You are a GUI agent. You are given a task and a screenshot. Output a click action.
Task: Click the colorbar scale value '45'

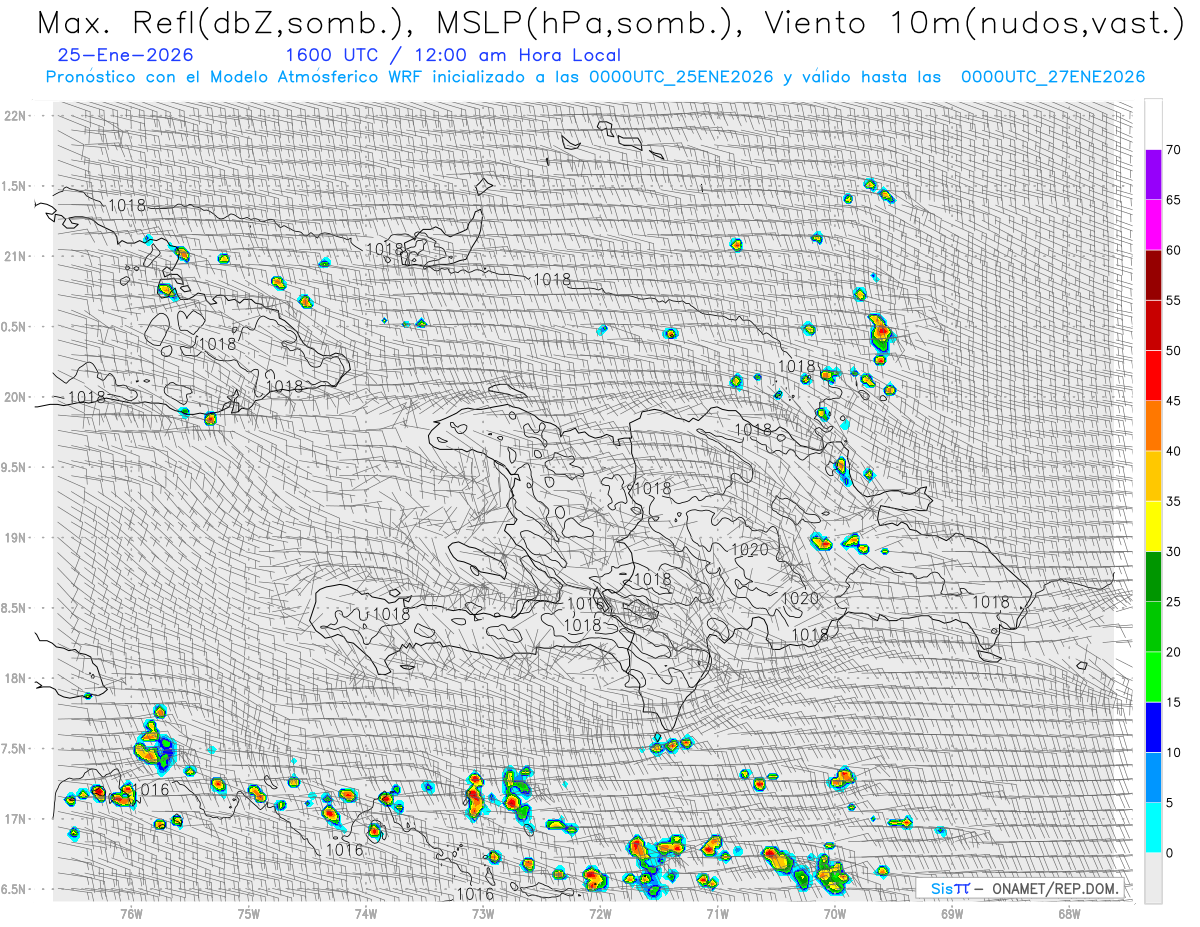[x=1174, y=401]
